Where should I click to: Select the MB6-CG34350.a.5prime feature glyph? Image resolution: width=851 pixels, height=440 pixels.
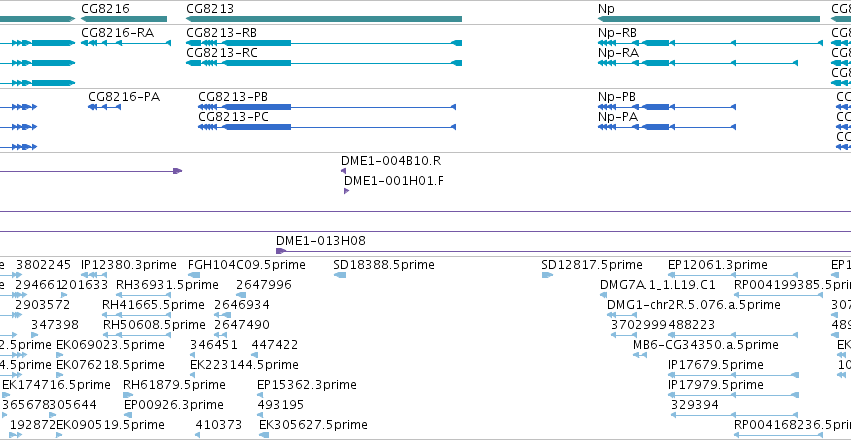tap(640, 355)
